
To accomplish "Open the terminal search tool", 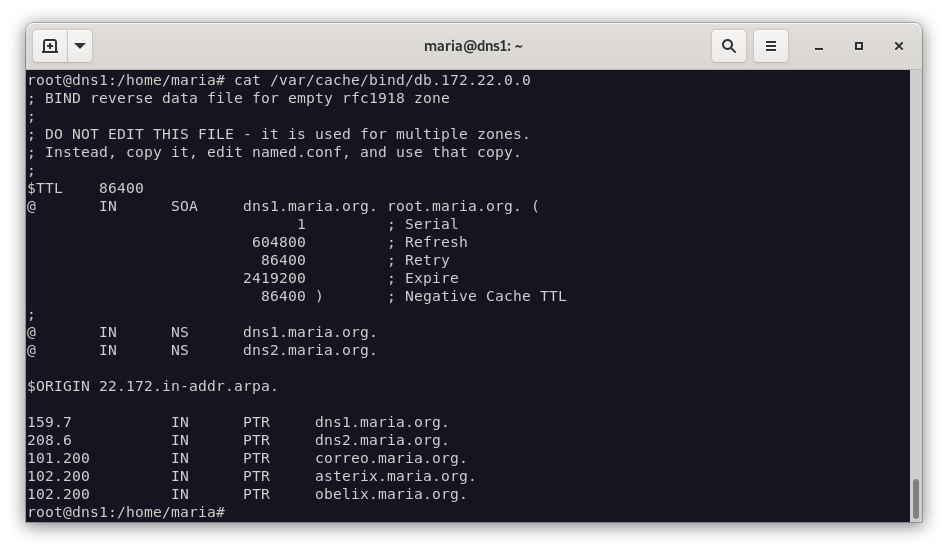I will tap(729, 46).
